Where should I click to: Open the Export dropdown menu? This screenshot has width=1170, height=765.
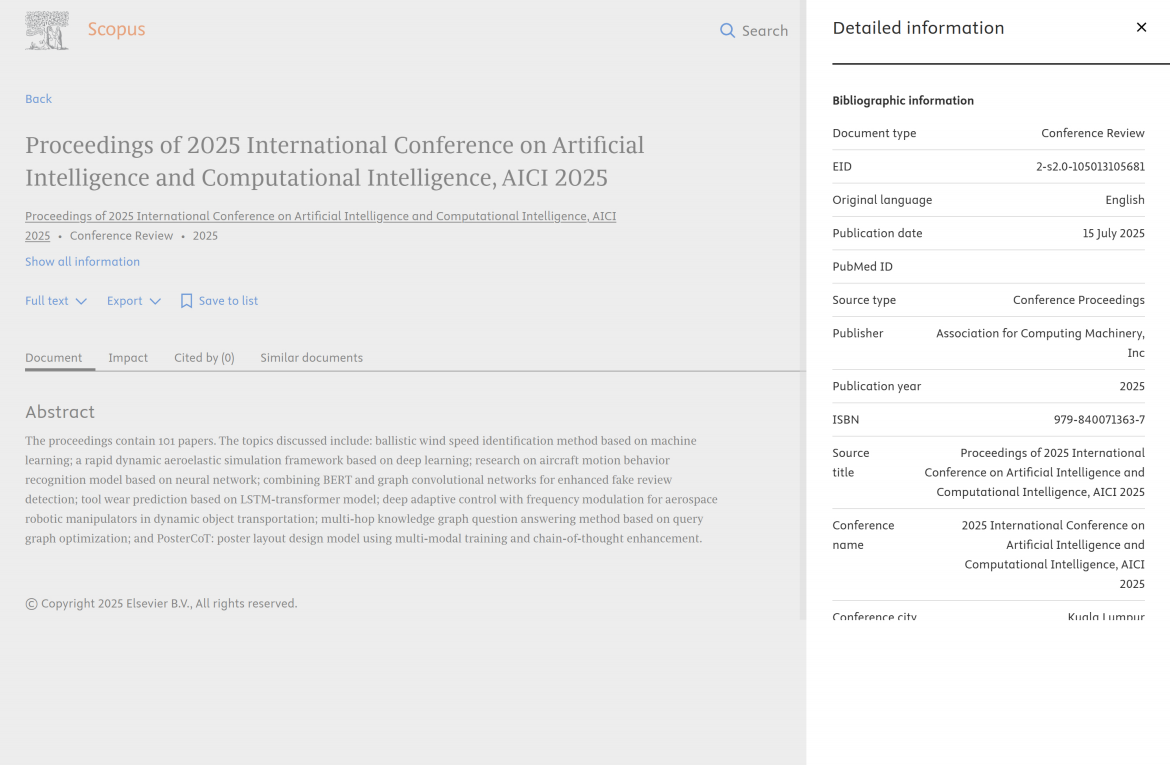pos(134,301)
